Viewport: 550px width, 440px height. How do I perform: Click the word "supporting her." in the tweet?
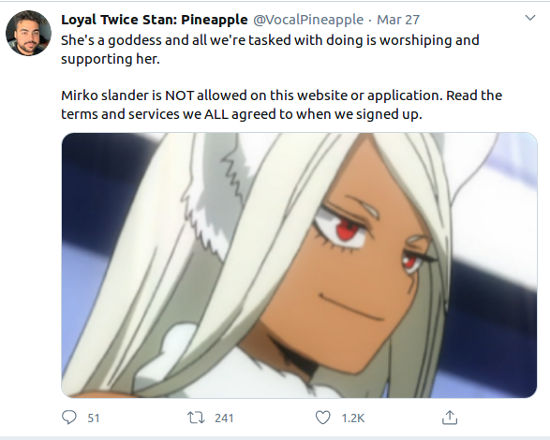tap(110, 59)
